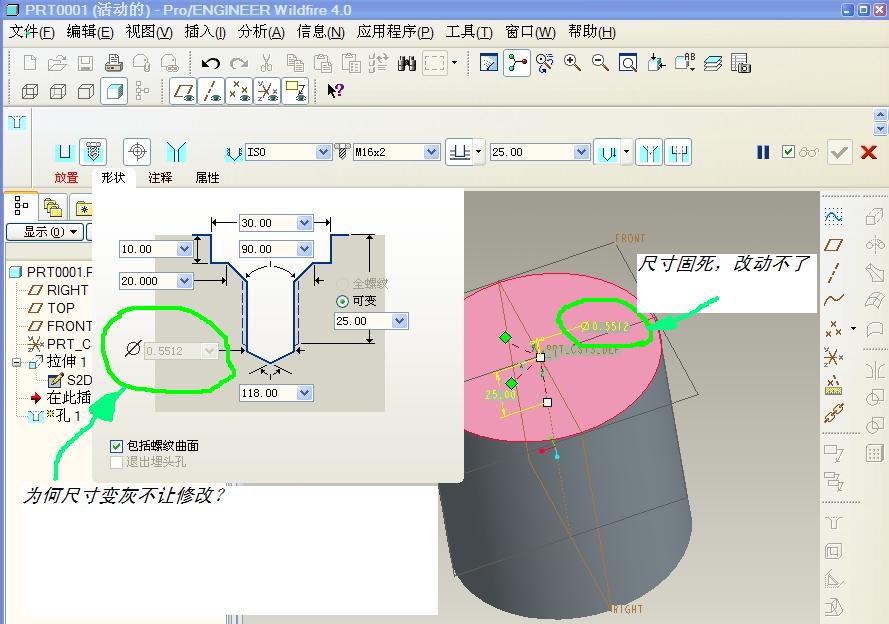
Task: Open the Find binoculars tool
Action: (x=407, y=63)
